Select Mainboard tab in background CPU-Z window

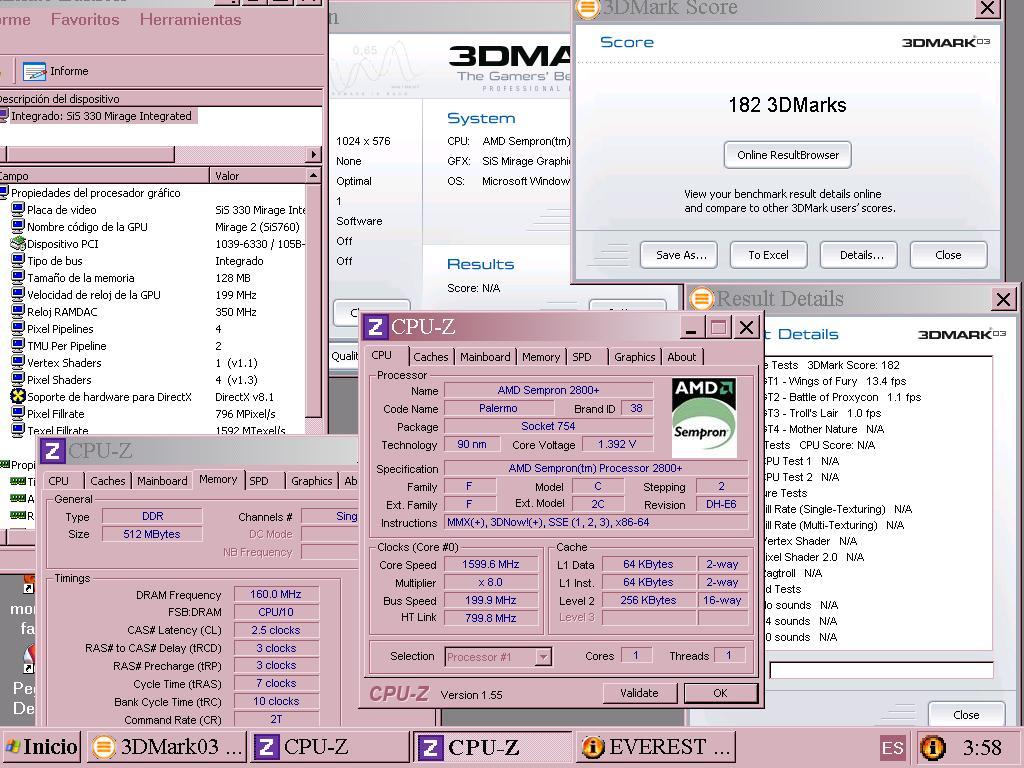click(x=162, y=481)
